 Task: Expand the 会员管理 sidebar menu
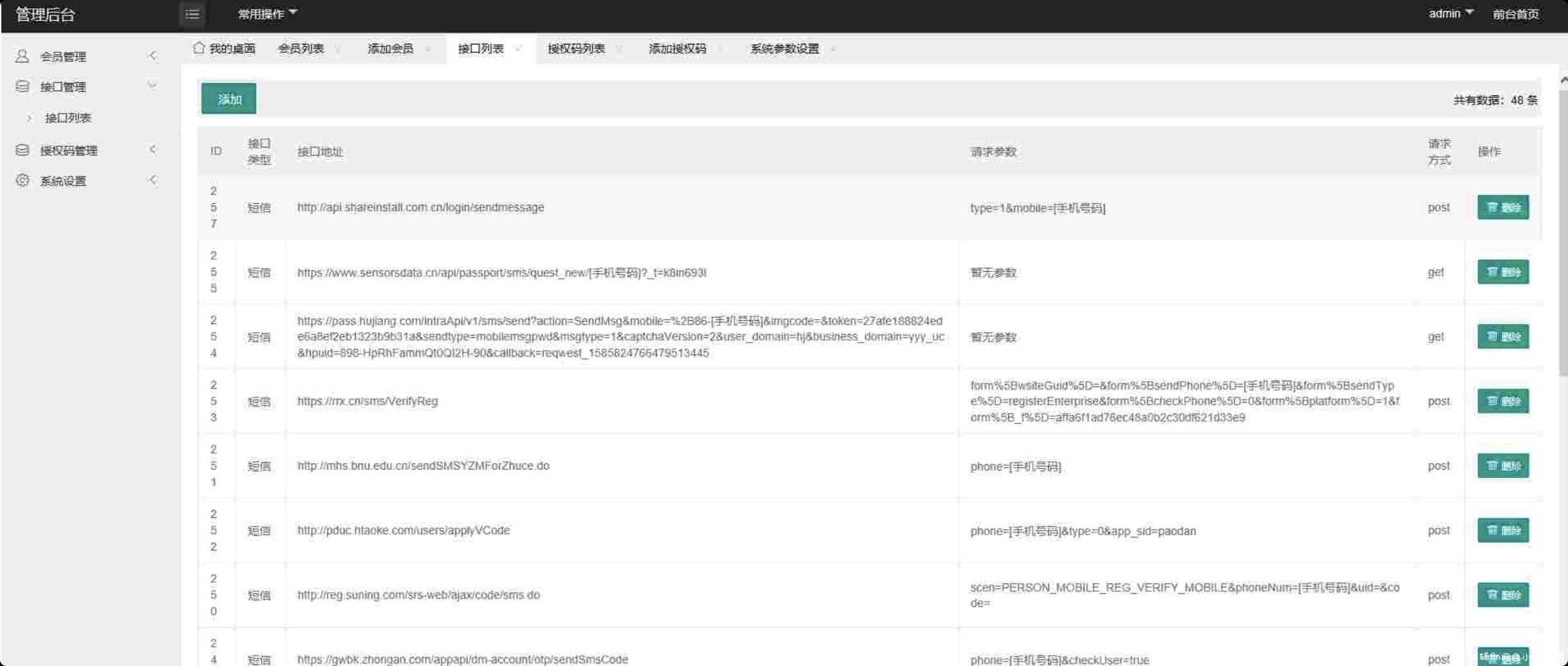pos(153,55)
